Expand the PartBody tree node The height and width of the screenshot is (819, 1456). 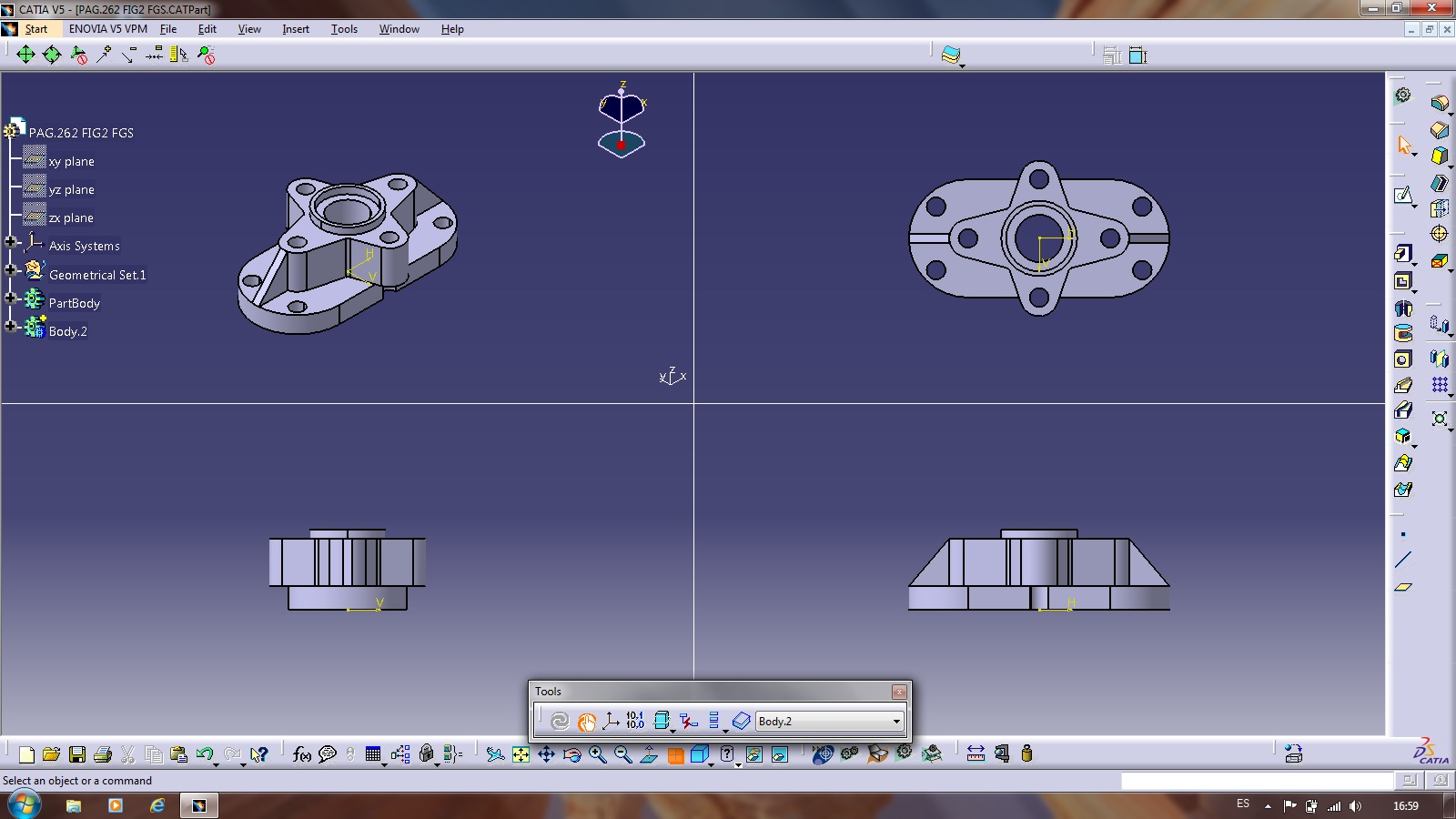coord(10,298)
